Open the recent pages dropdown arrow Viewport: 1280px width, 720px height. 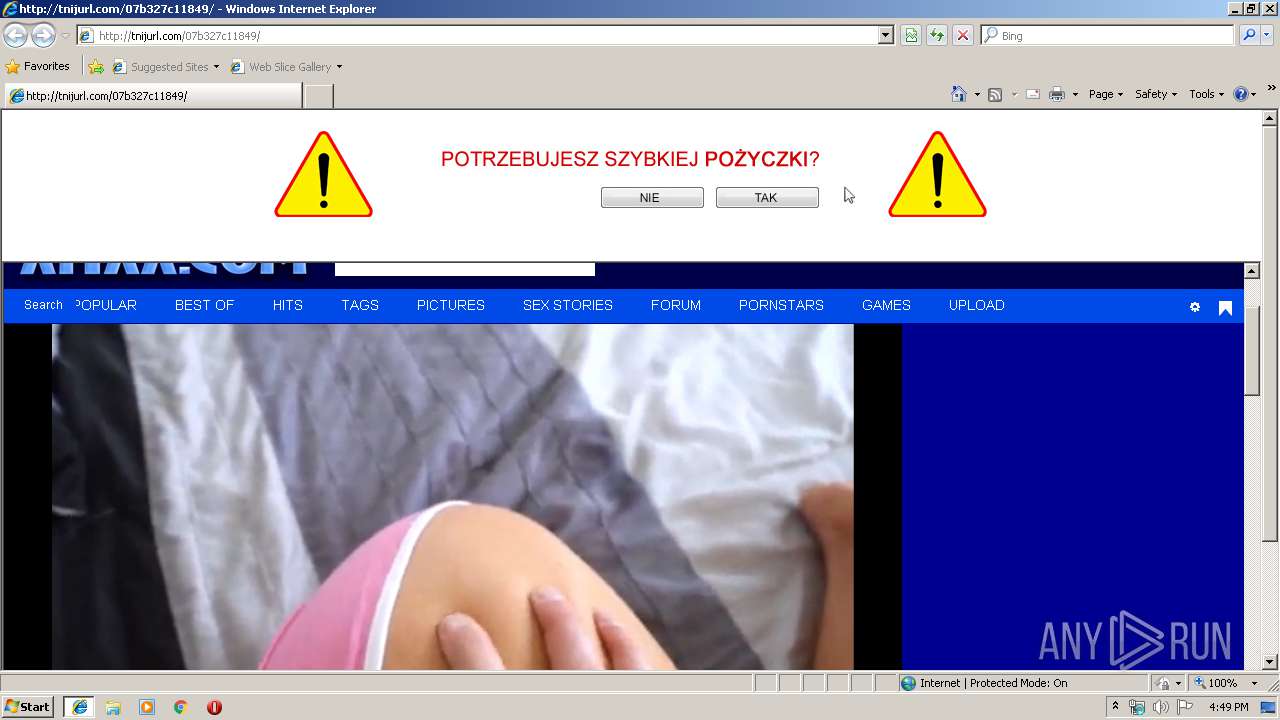[65, 35]
